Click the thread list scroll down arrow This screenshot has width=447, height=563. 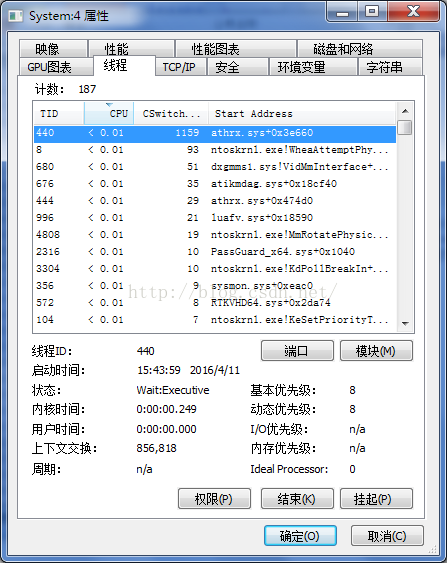point(405,324)
